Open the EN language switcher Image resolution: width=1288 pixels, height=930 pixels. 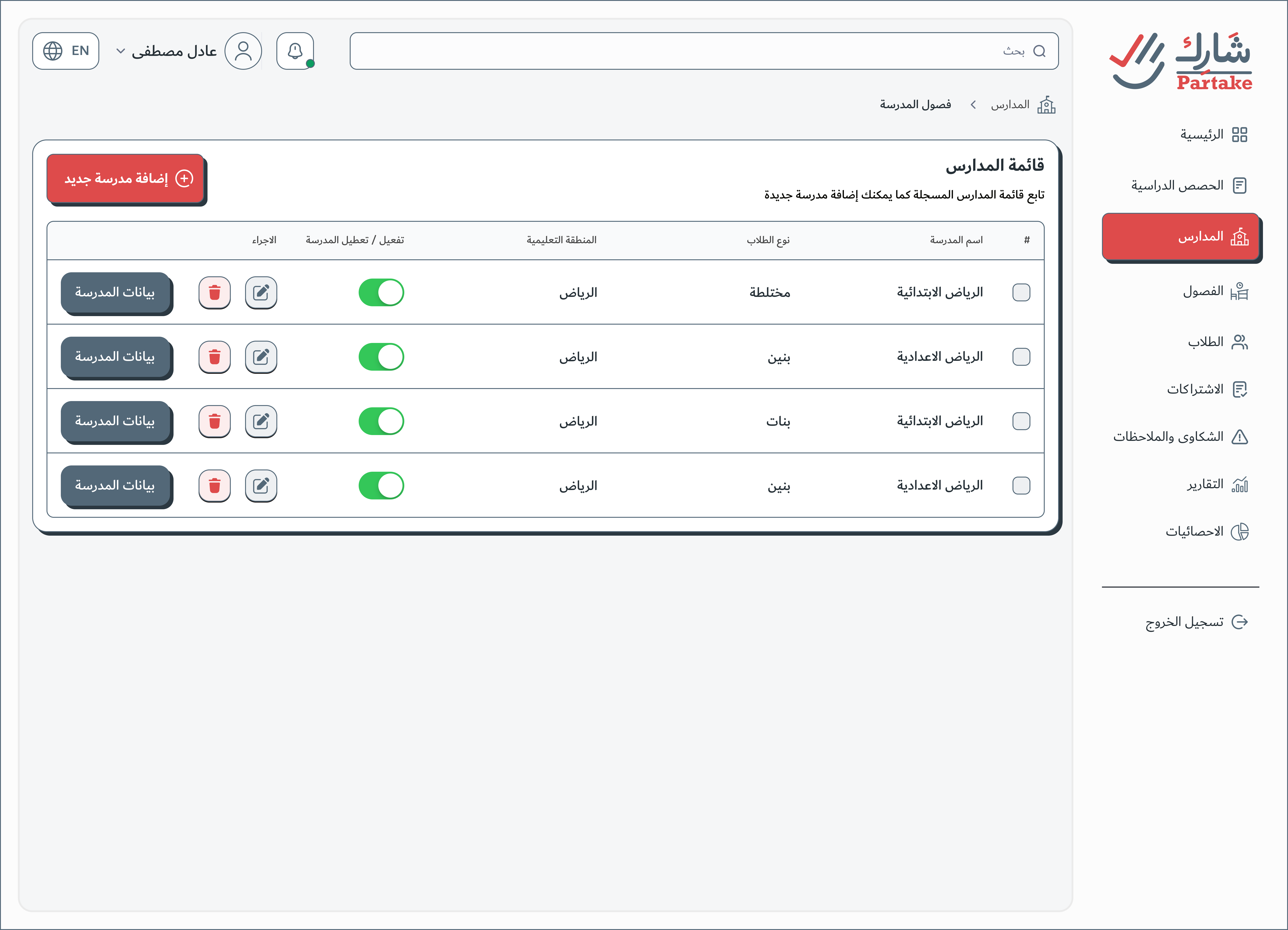[x=66, y=51]
